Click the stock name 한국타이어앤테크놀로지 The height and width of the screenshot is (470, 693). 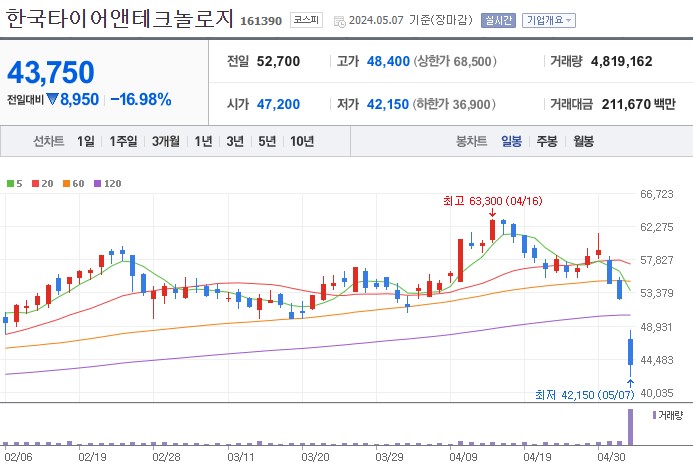(x=119, y=19)
